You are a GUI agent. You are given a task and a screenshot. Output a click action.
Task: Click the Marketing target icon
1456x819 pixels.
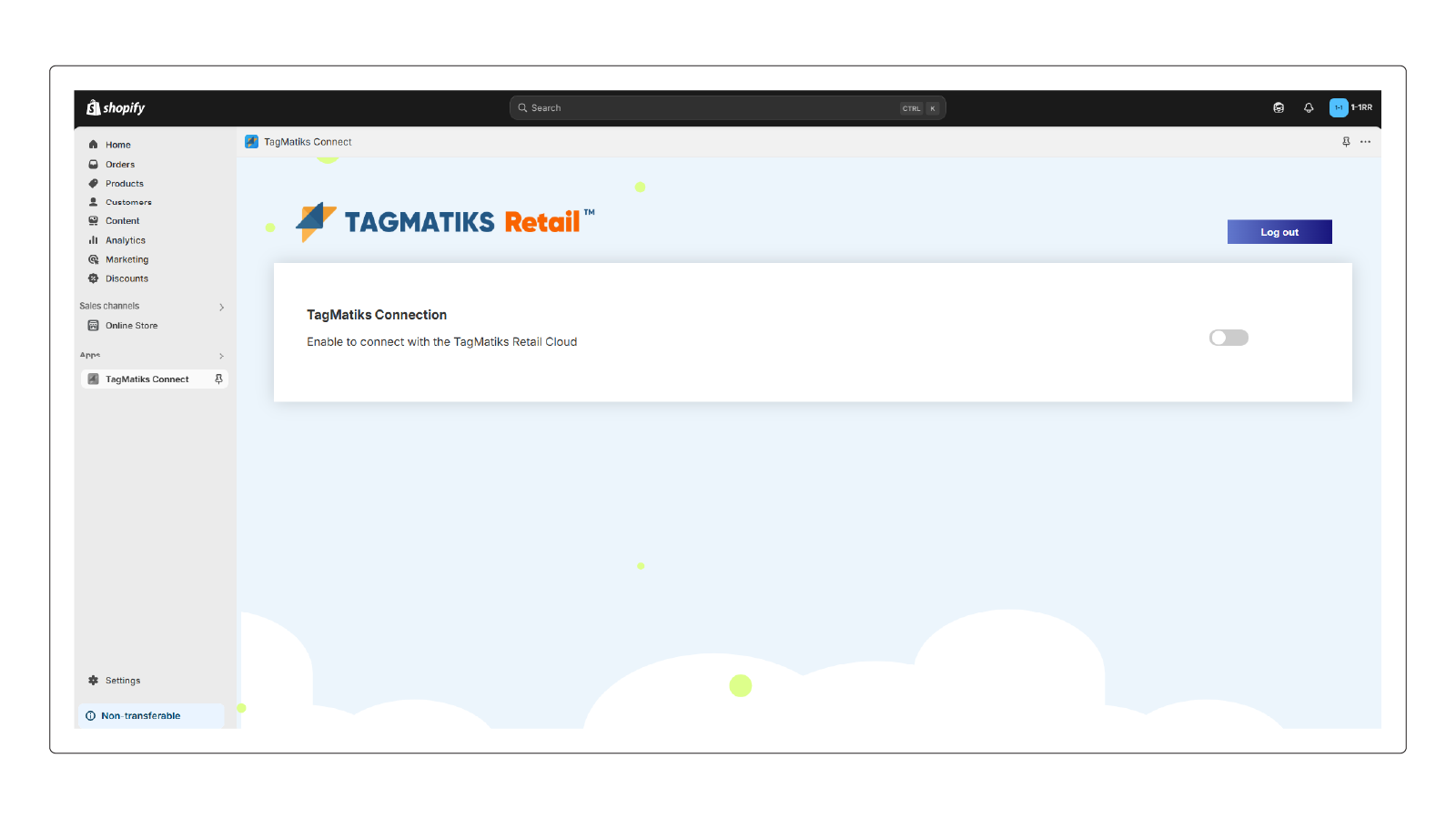(93, 259)
